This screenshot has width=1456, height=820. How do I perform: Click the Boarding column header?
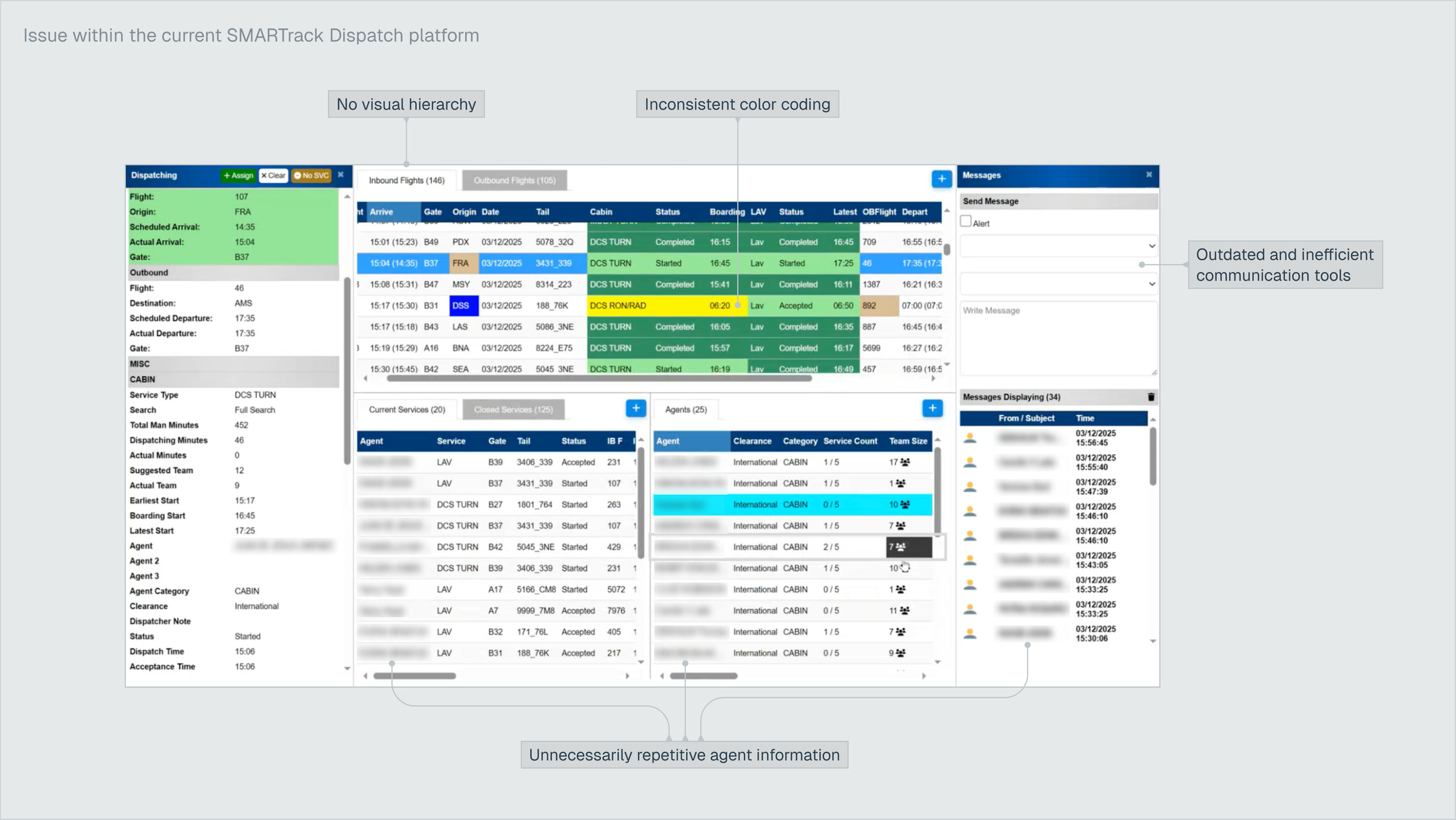click(x=727, y=212)
